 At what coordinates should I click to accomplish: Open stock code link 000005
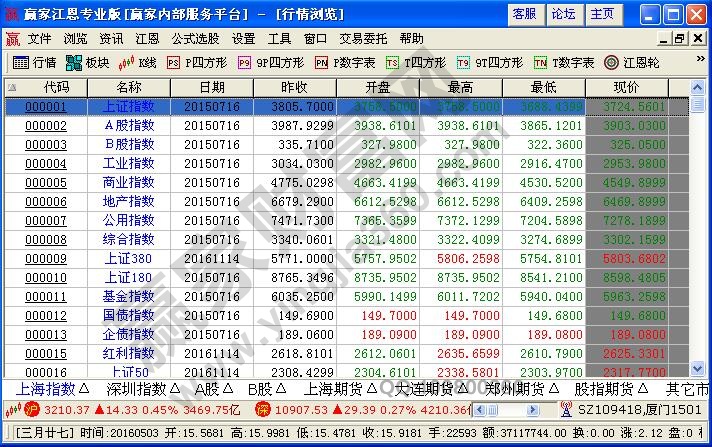[46, 183]
